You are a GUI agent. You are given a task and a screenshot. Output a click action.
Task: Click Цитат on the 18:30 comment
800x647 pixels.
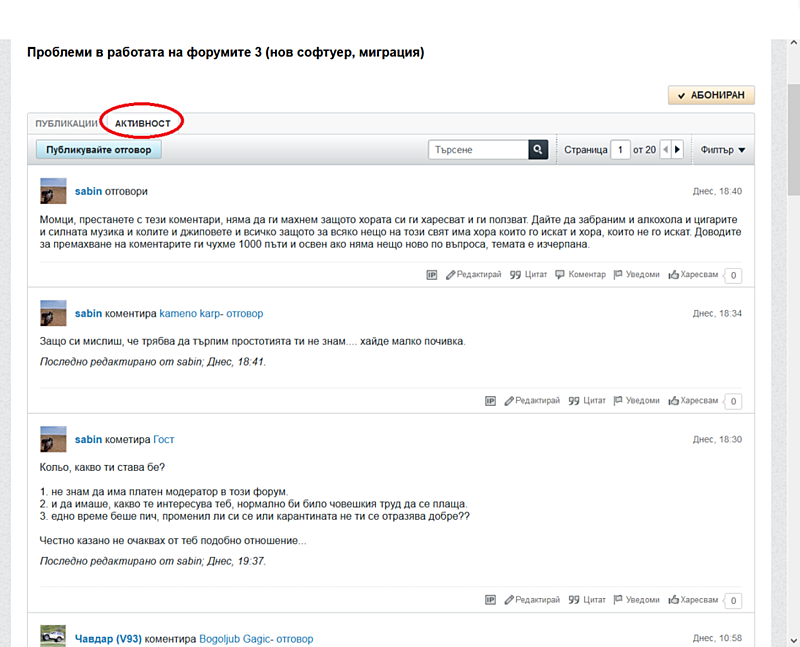(587, 600)
